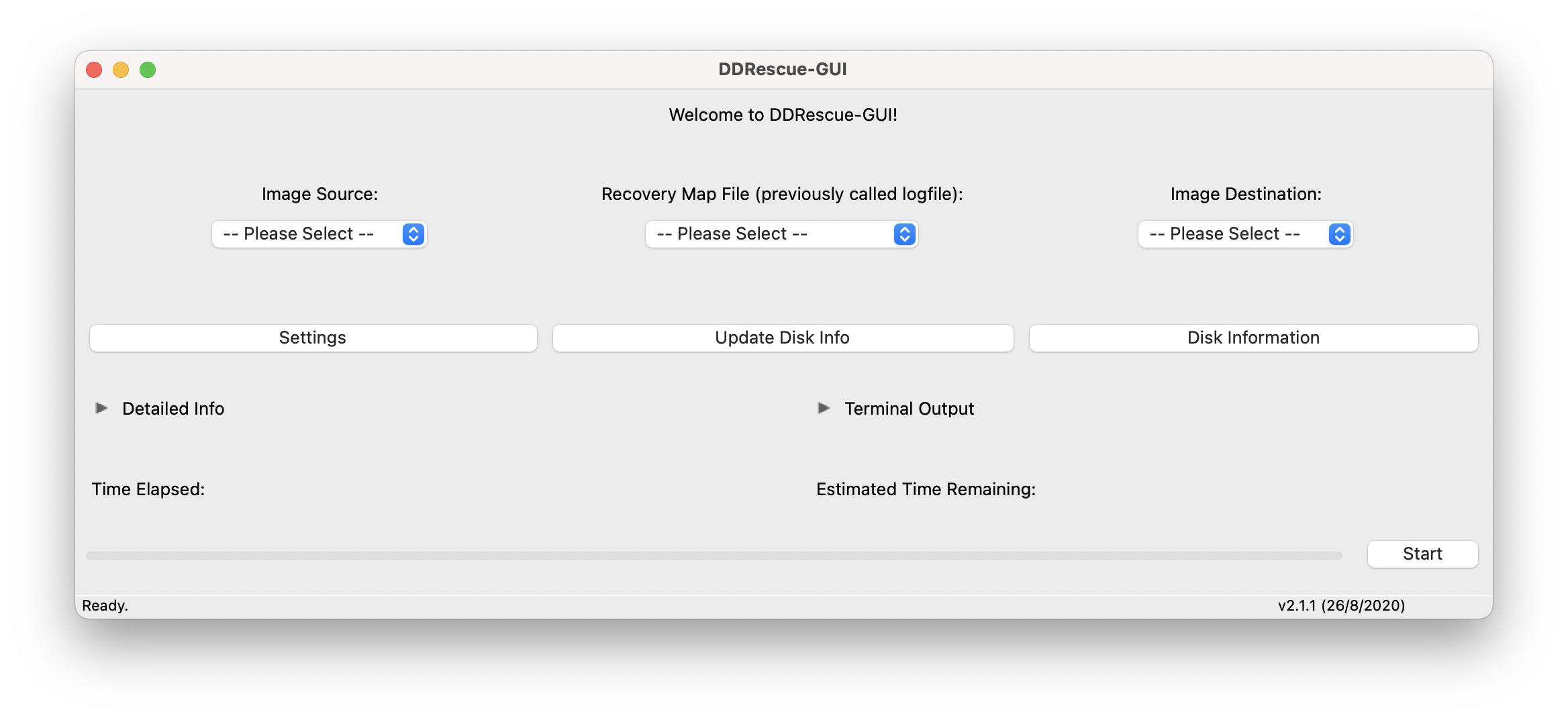The height and width of the screenshot is (718, 1568).
Task: Expand the Detailed Info disclosure triangle
Action: tap(101, 408)
